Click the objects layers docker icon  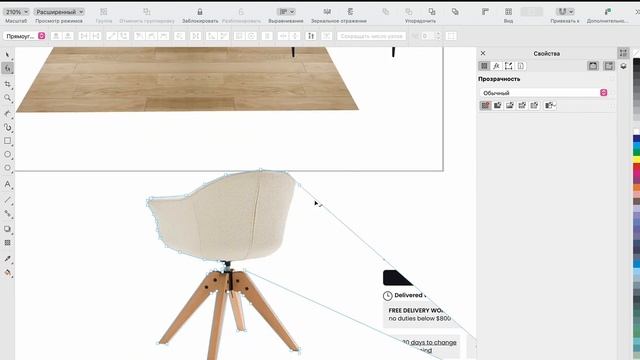tap(623, 66)
